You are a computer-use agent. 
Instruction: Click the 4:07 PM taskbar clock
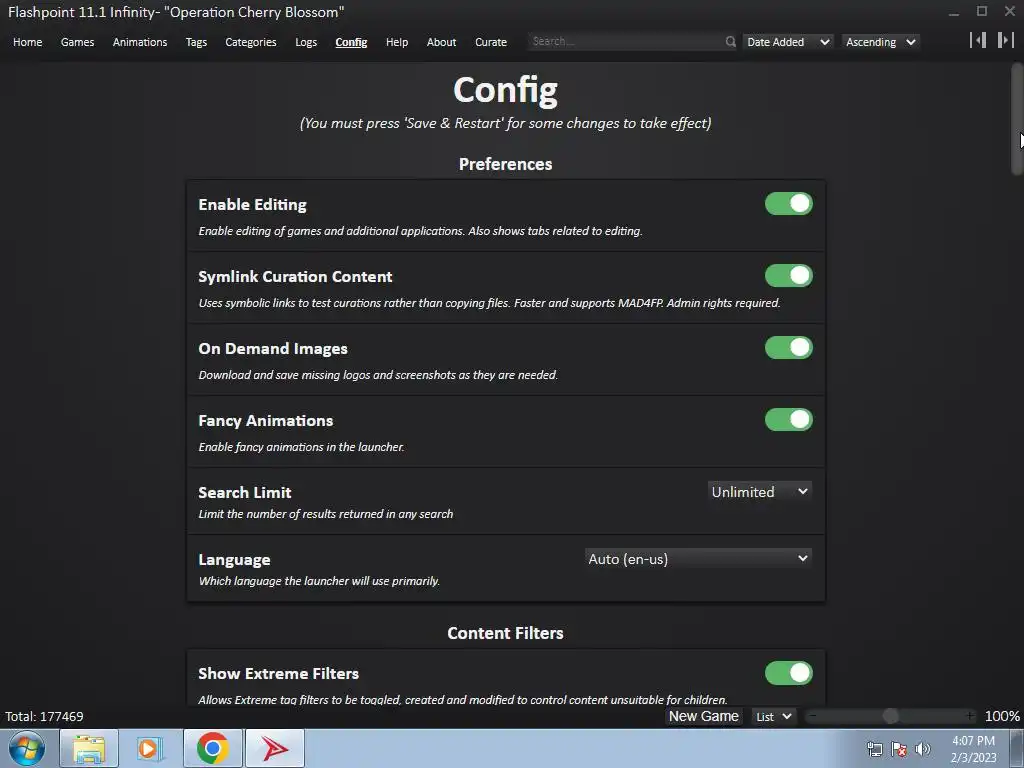pos(973,748)
